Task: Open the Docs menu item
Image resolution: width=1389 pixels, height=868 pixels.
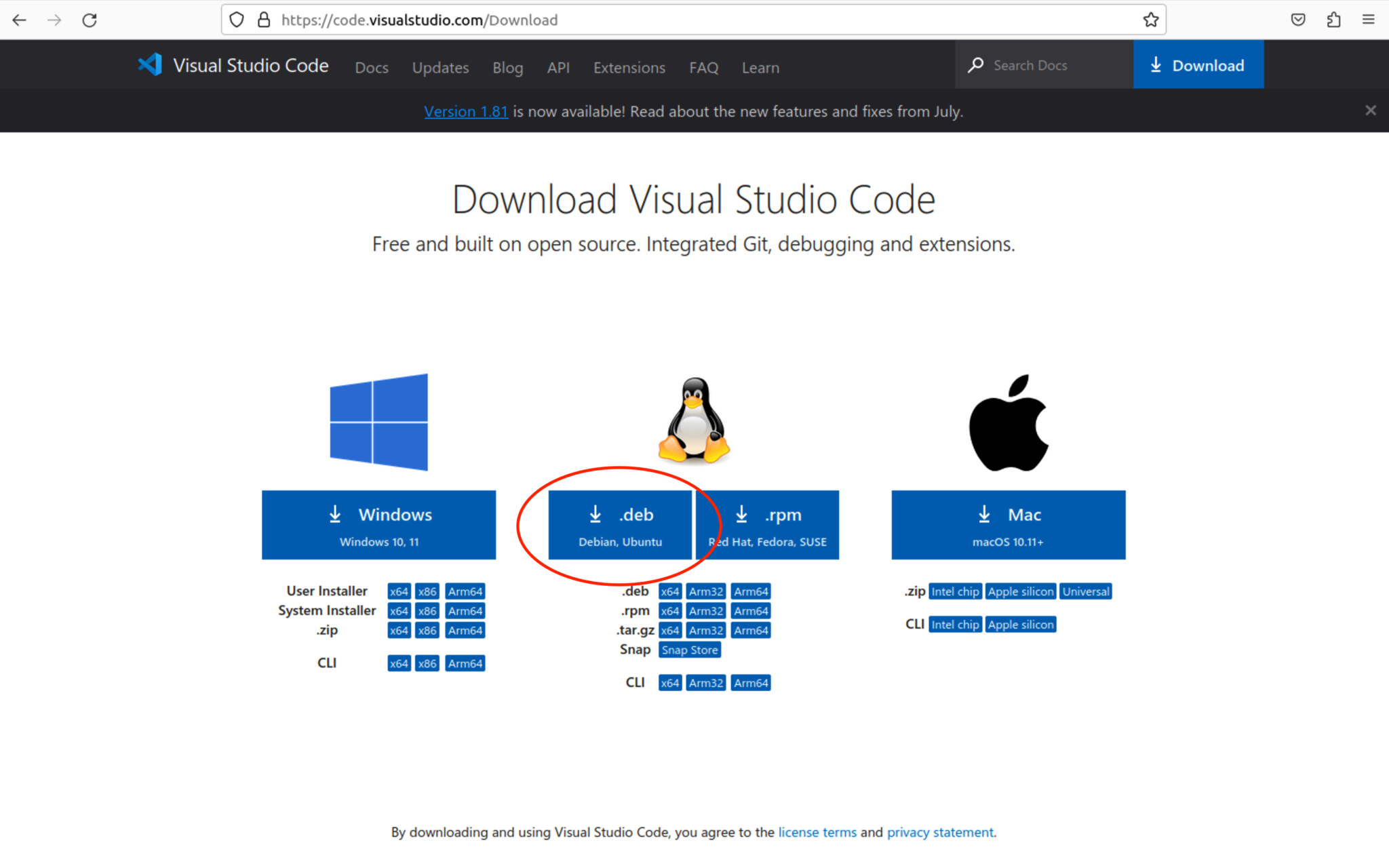Action: tap(371, 67)
